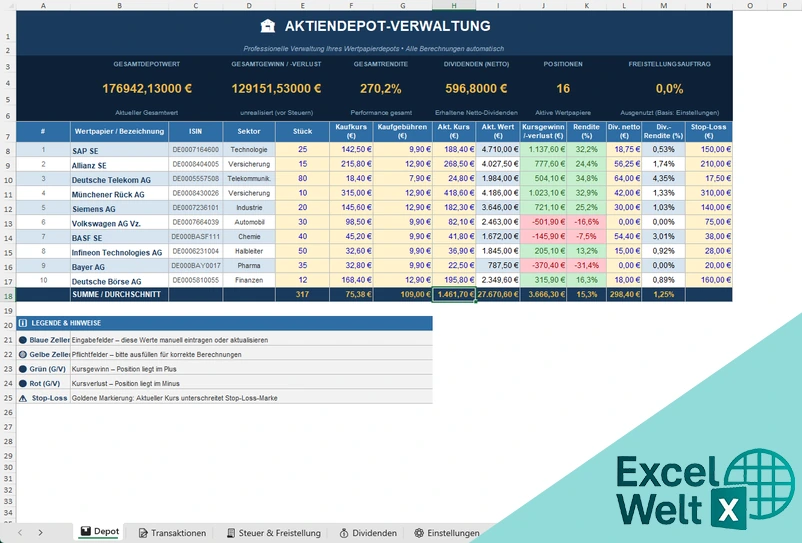Click the bullet icon beside Blaue Zellen legend
Viewport: 802px width, 543px height.
23,340
